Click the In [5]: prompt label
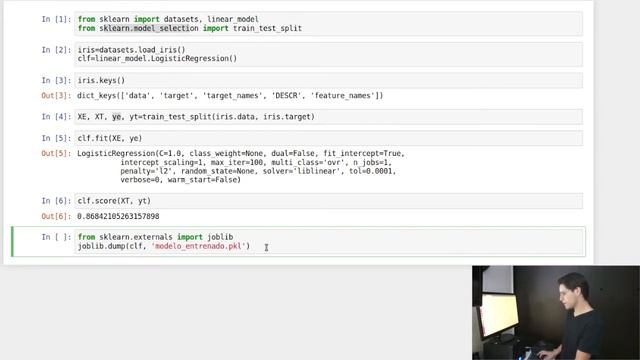 (56, 138)
